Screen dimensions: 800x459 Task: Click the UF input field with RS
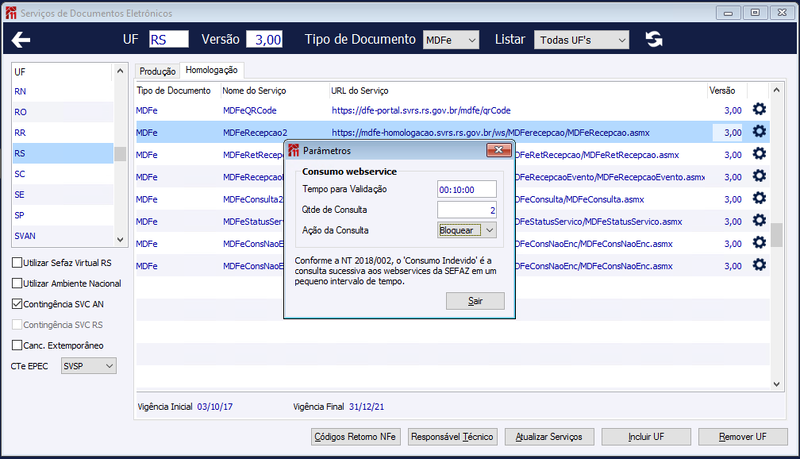pos(169,39)
